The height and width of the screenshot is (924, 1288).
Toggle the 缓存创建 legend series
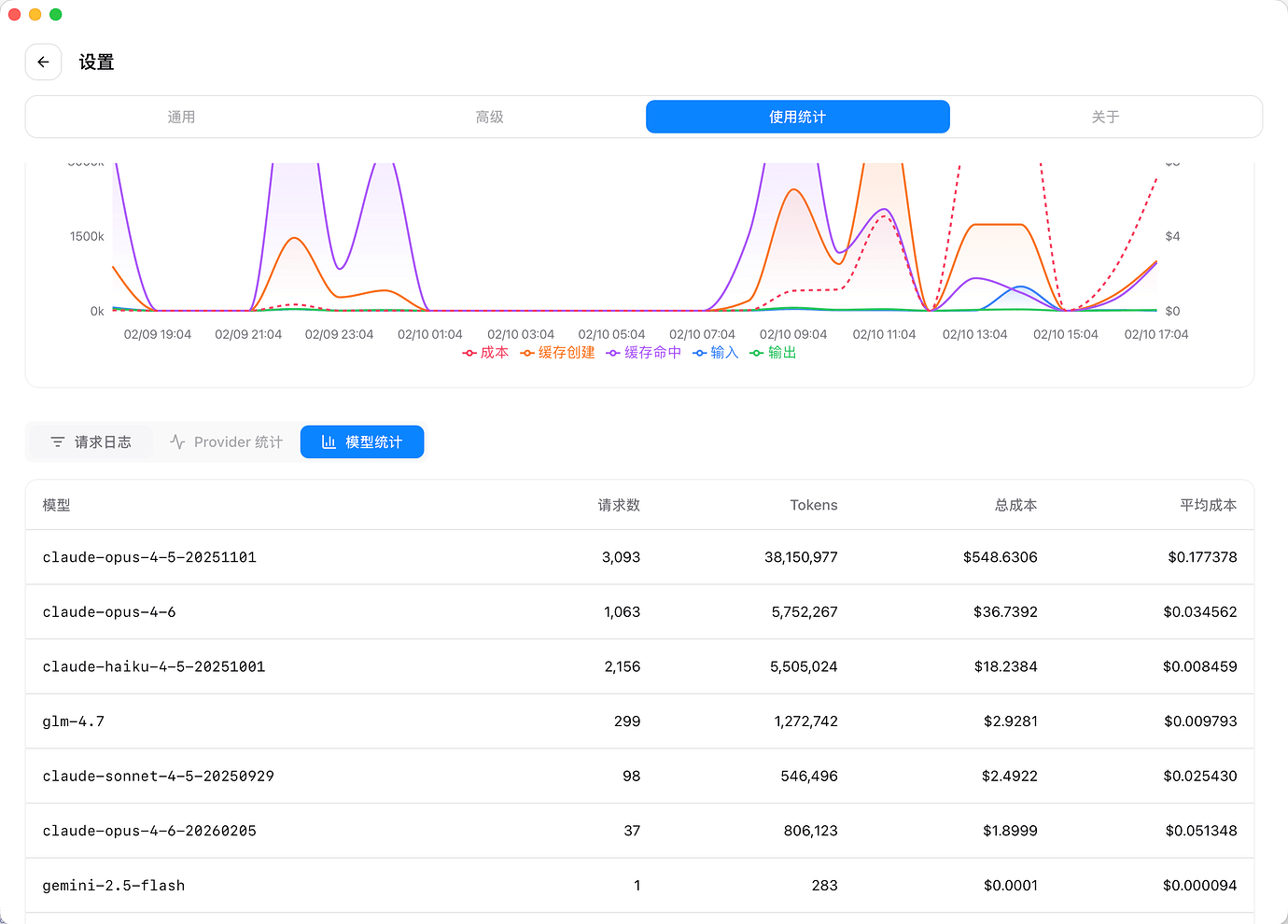click(557, 353)
